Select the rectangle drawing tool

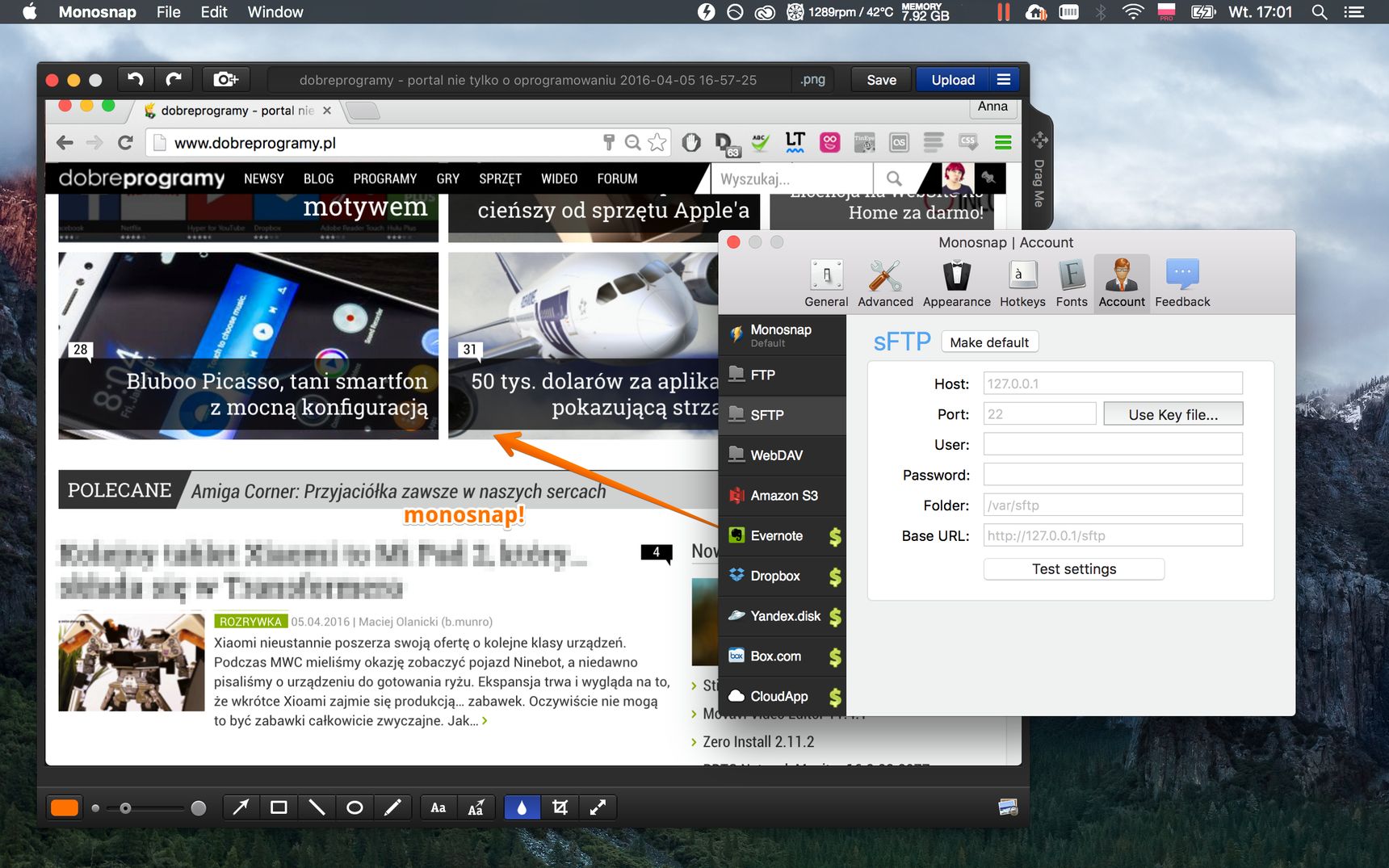tap(279, 807)
